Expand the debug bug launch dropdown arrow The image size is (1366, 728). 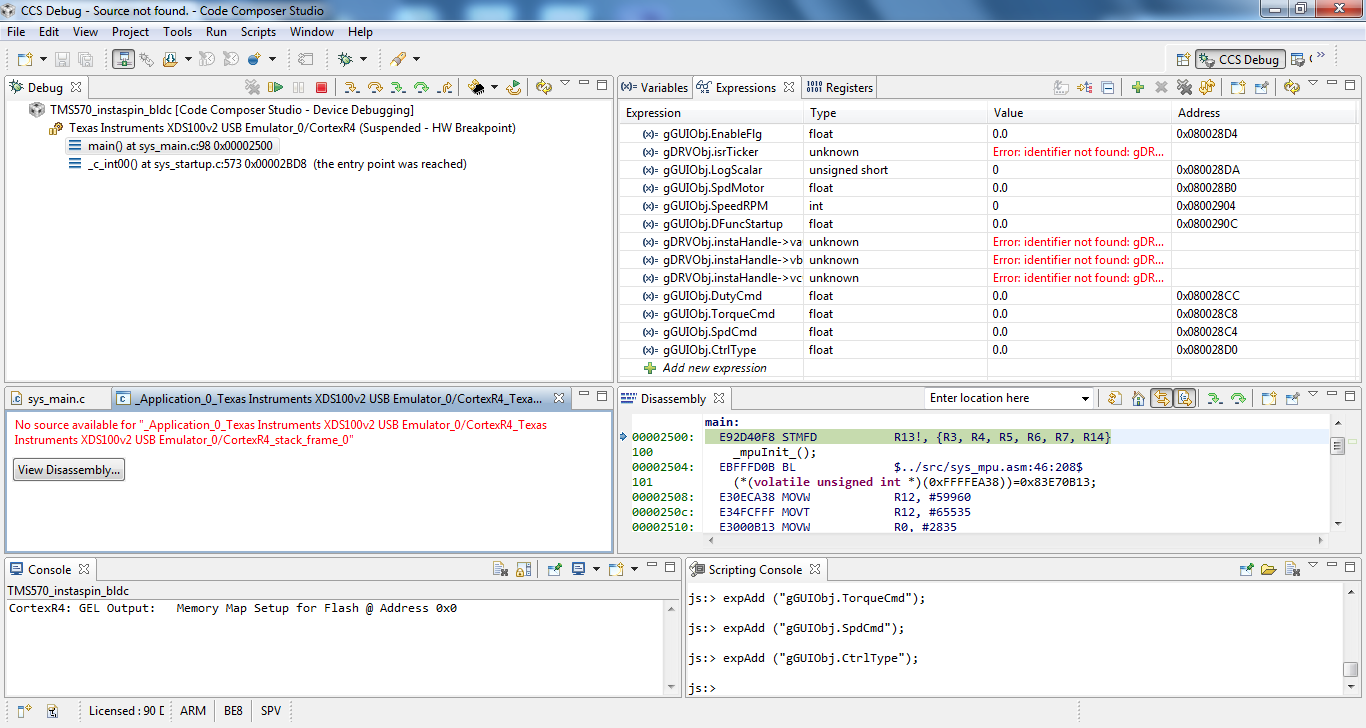[363, 59]
